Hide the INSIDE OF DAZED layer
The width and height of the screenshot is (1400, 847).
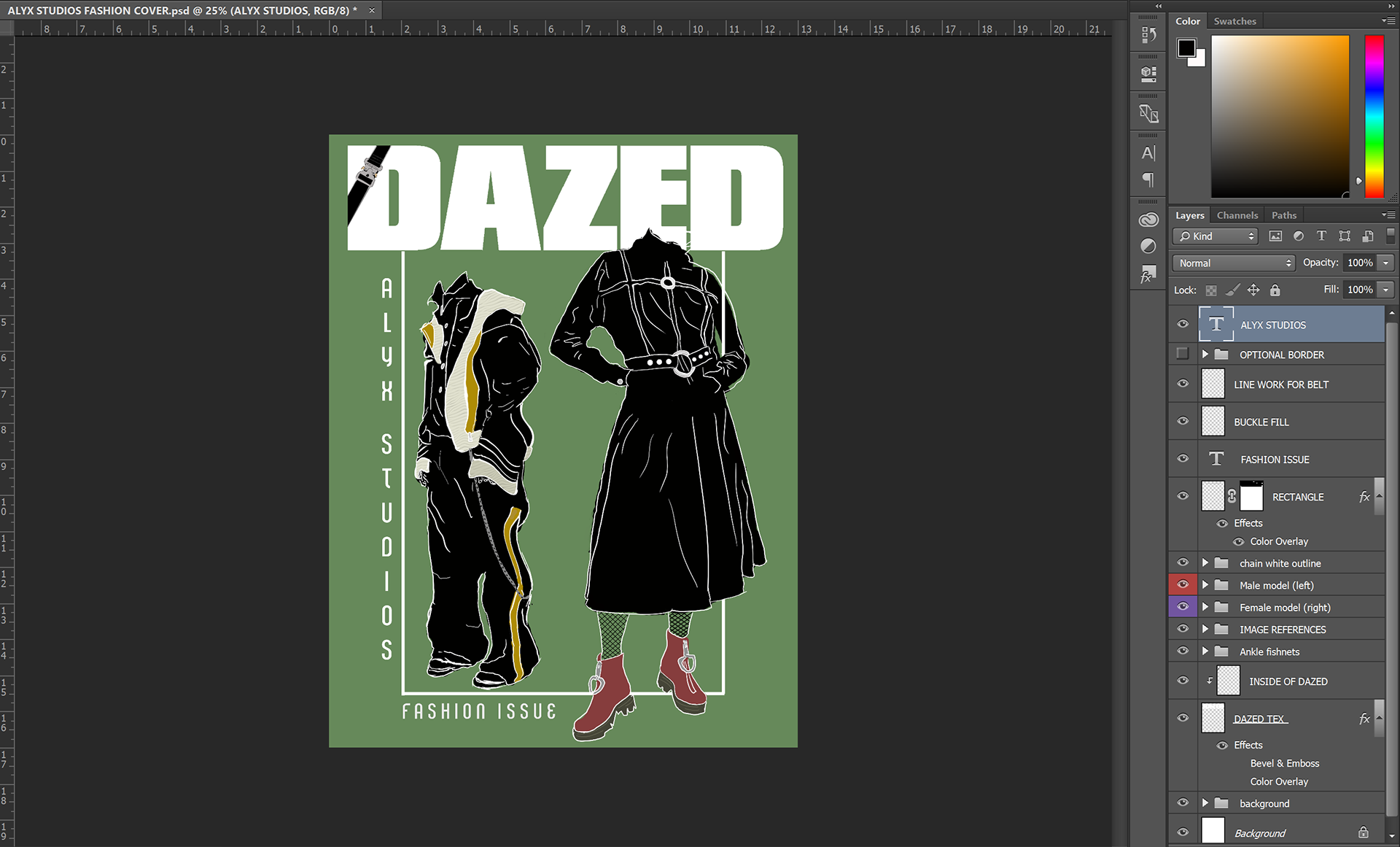click(1183, 681)
